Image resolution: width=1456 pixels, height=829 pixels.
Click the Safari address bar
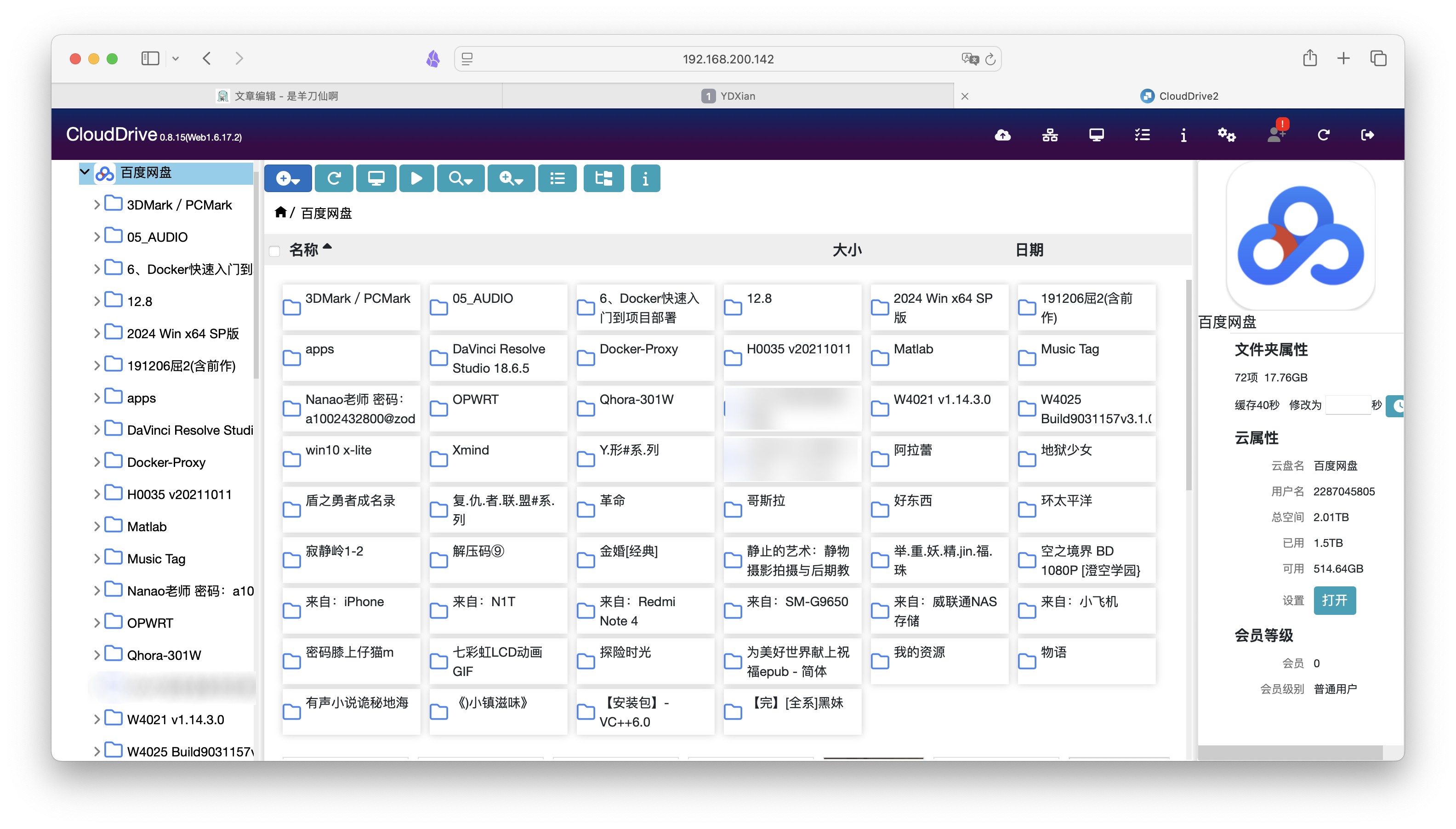tap(728, 59)
